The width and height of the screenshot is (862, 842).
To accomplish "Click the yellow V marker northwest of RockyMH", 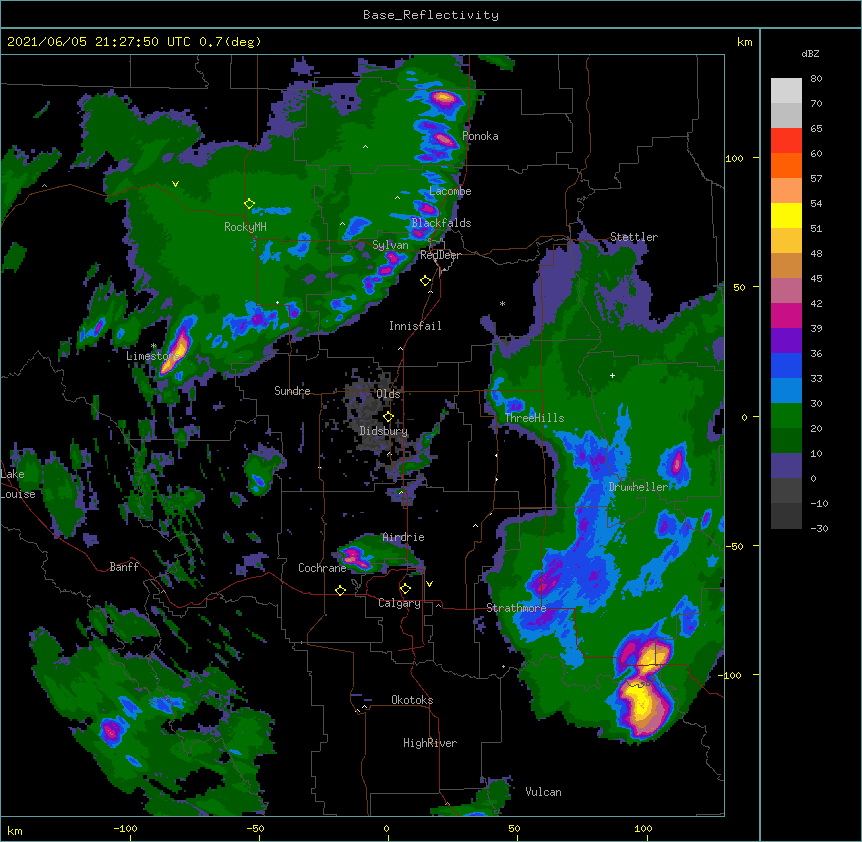I will pos(175,184).
